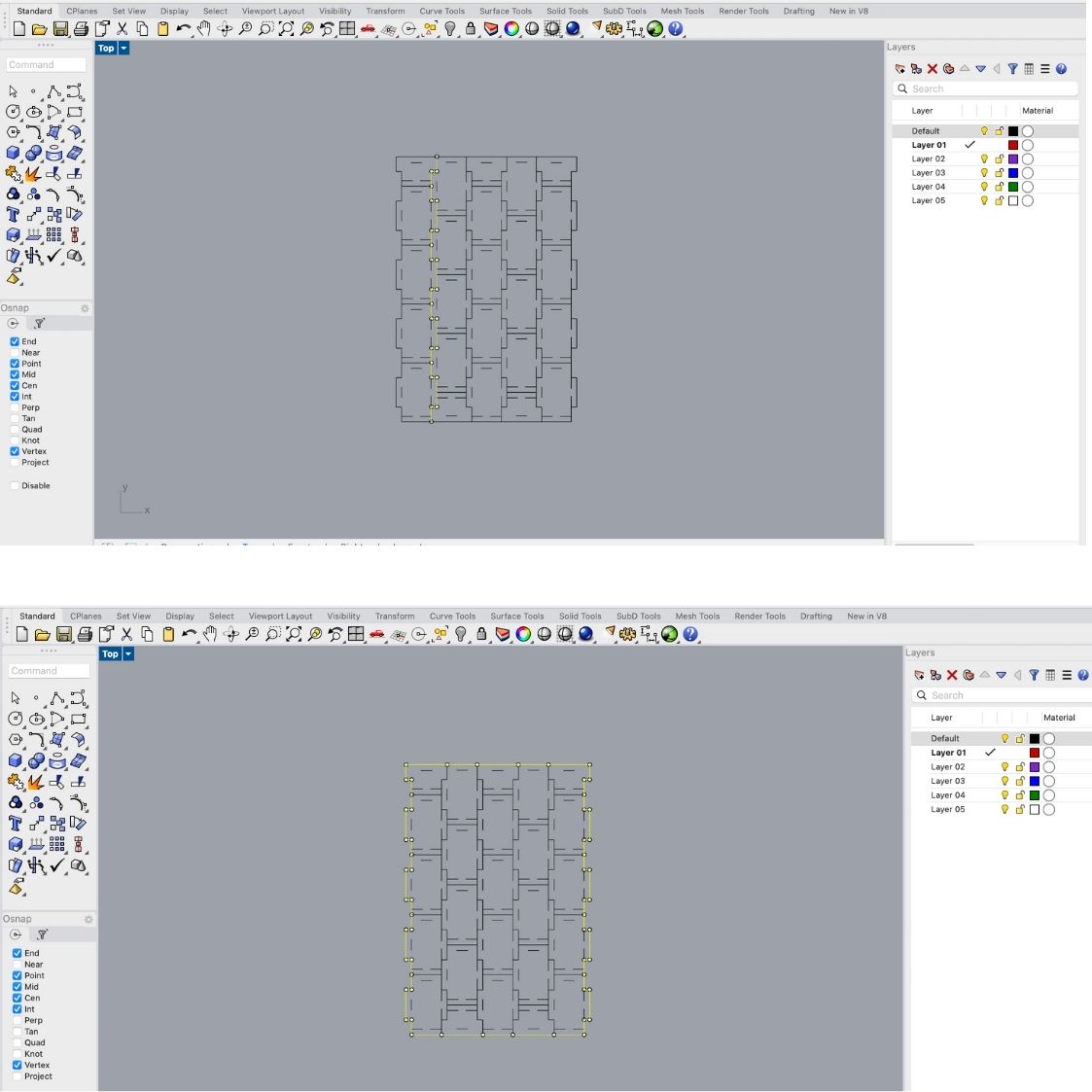Open the Solid Tools tab in the lower window
The height and width of the screenshot is (1092, 1092).
tap(580, 616)
